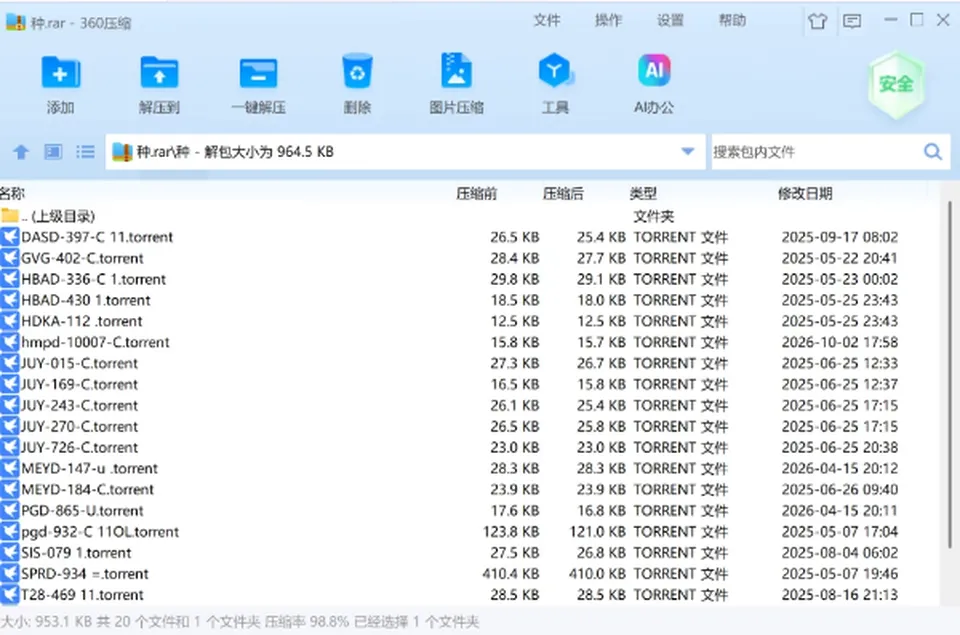Go up one level with the arrow icon
The width and height of the screenshot is (960, 635).
pyautogui.click(x=21, y=152)
